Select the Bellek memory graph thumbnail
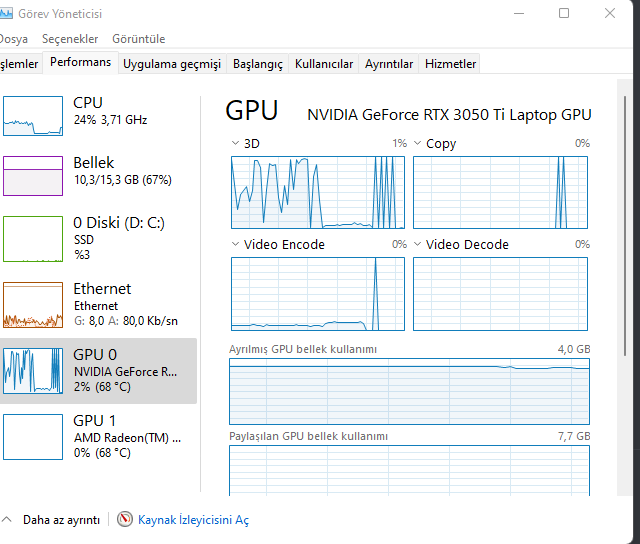Screen dimensions: 640x544 pyautogui.click(x=33, y=176)
